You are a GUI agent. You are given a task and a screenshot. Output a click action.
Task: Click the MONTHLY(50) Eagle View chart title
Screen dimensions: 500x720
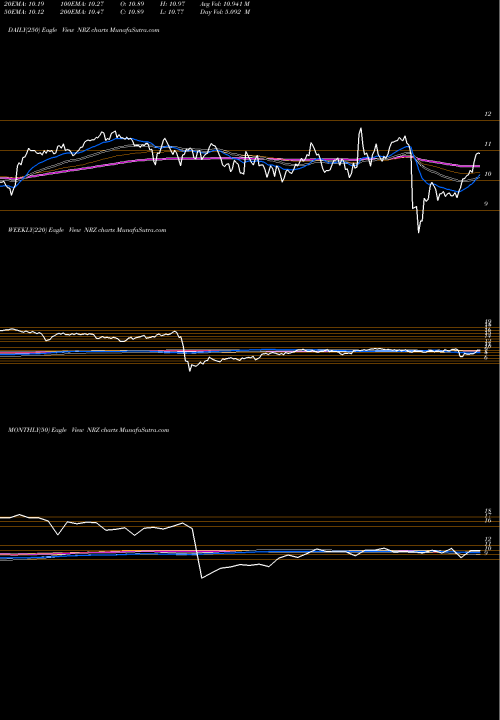(89, 430)
